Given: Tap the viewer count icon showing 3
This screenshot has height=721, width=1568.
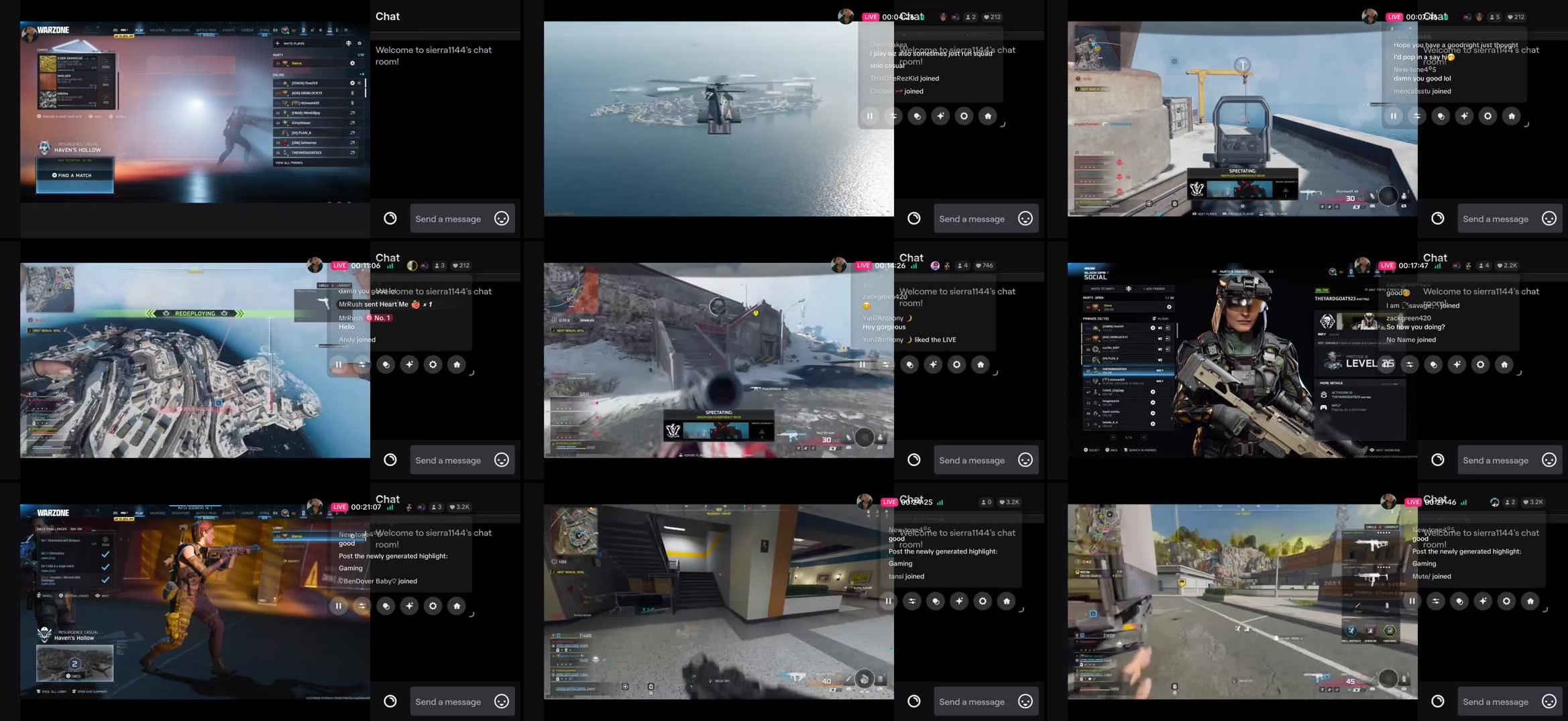Looking at the screenshot, I should 439,266.
